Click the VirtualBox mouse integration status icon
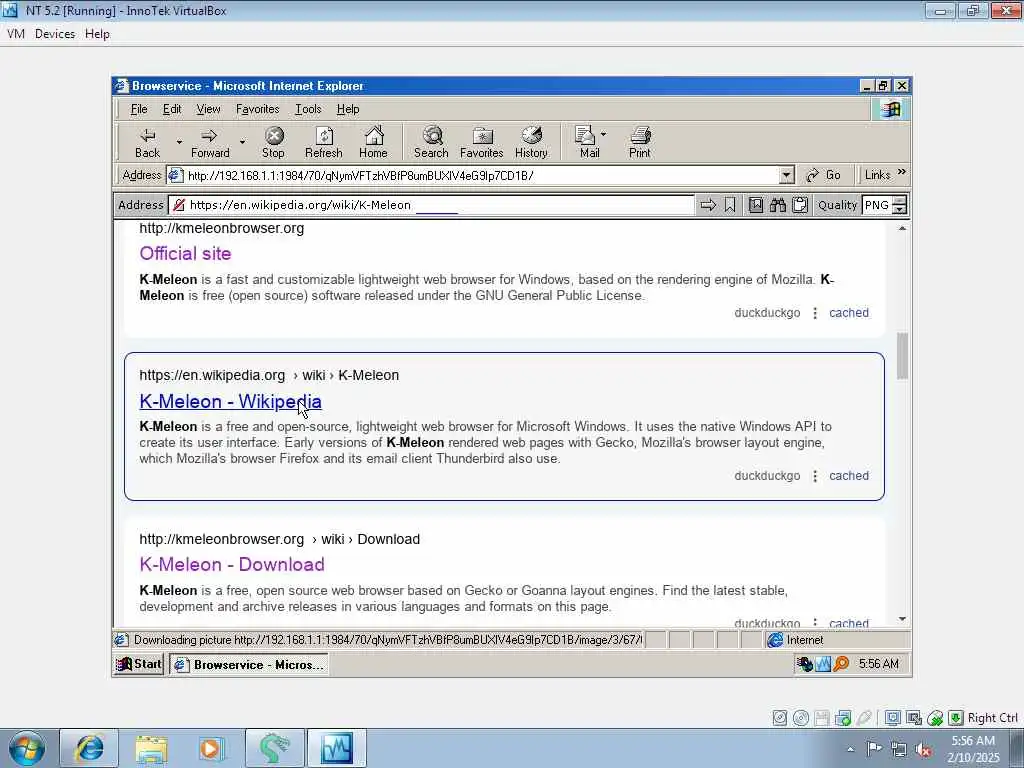This screenshot has height=768, width=1024. (935, 718)
